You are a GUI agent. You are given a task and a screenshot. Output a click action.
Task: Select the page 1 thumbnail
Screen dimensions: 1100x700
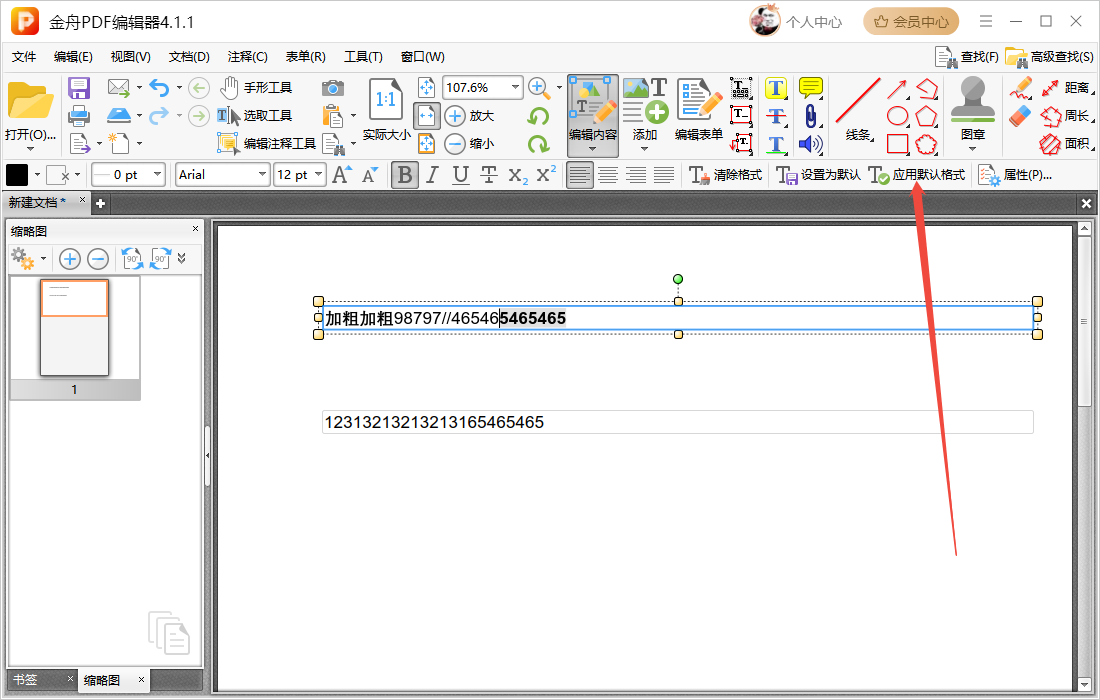click(74, 328)
